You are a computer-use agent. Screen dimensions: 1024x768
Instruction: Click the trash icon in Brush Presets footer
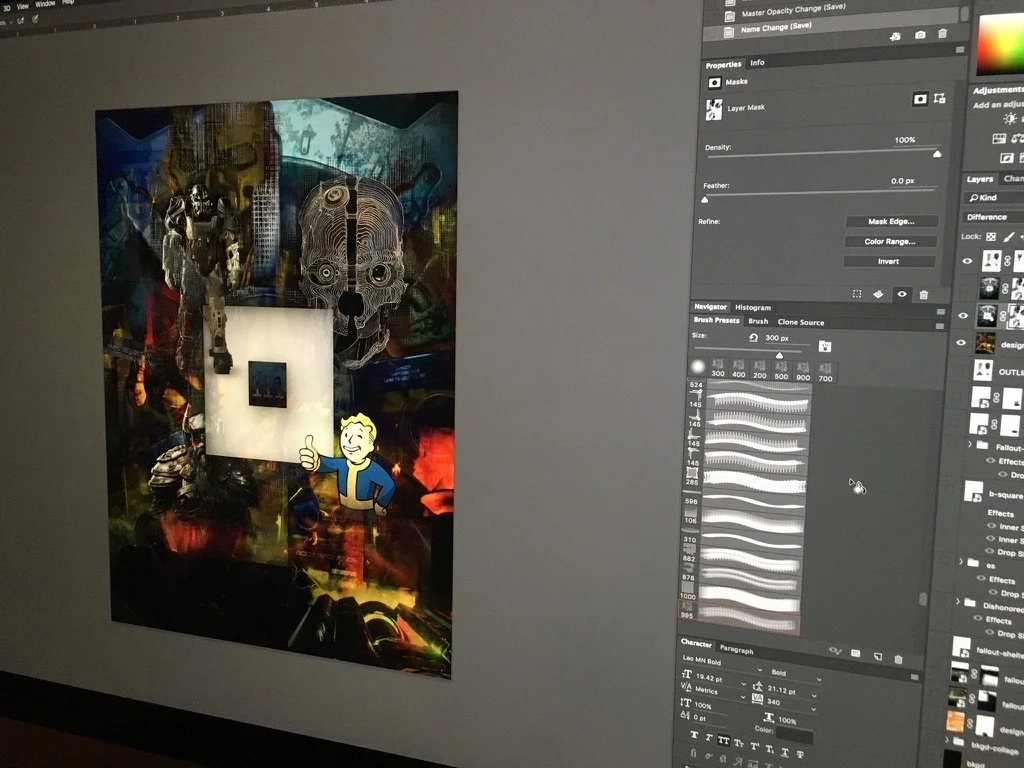click(898, 660)
